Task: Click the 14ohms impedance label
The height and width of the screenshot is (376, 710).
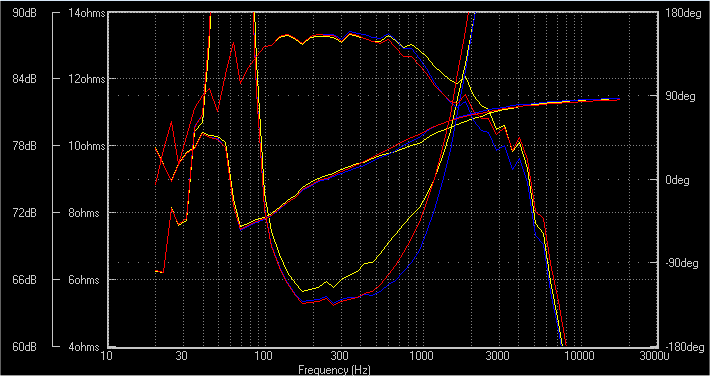Action: 86,13
